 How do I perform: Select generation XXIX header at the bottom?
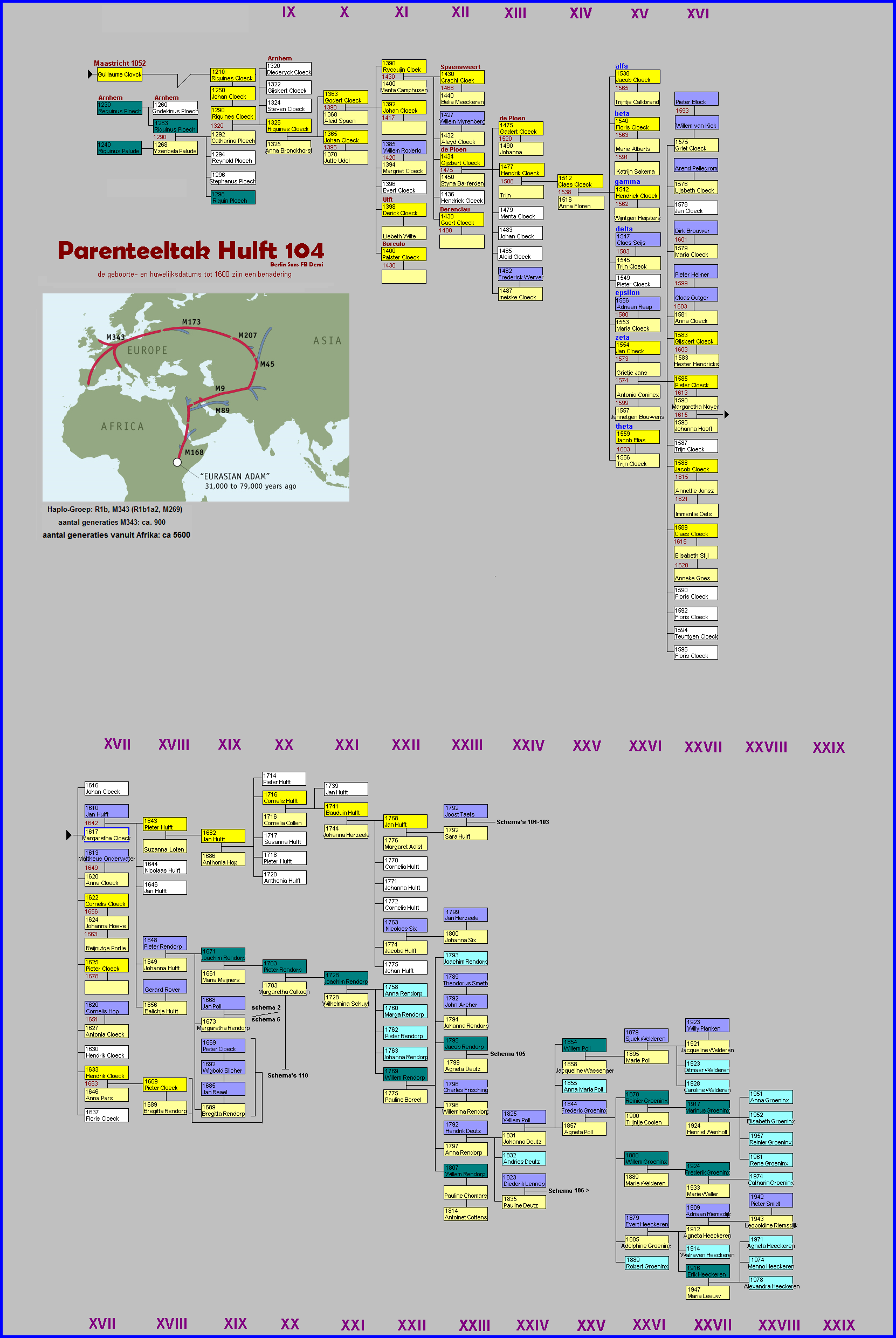[838, 1325]
